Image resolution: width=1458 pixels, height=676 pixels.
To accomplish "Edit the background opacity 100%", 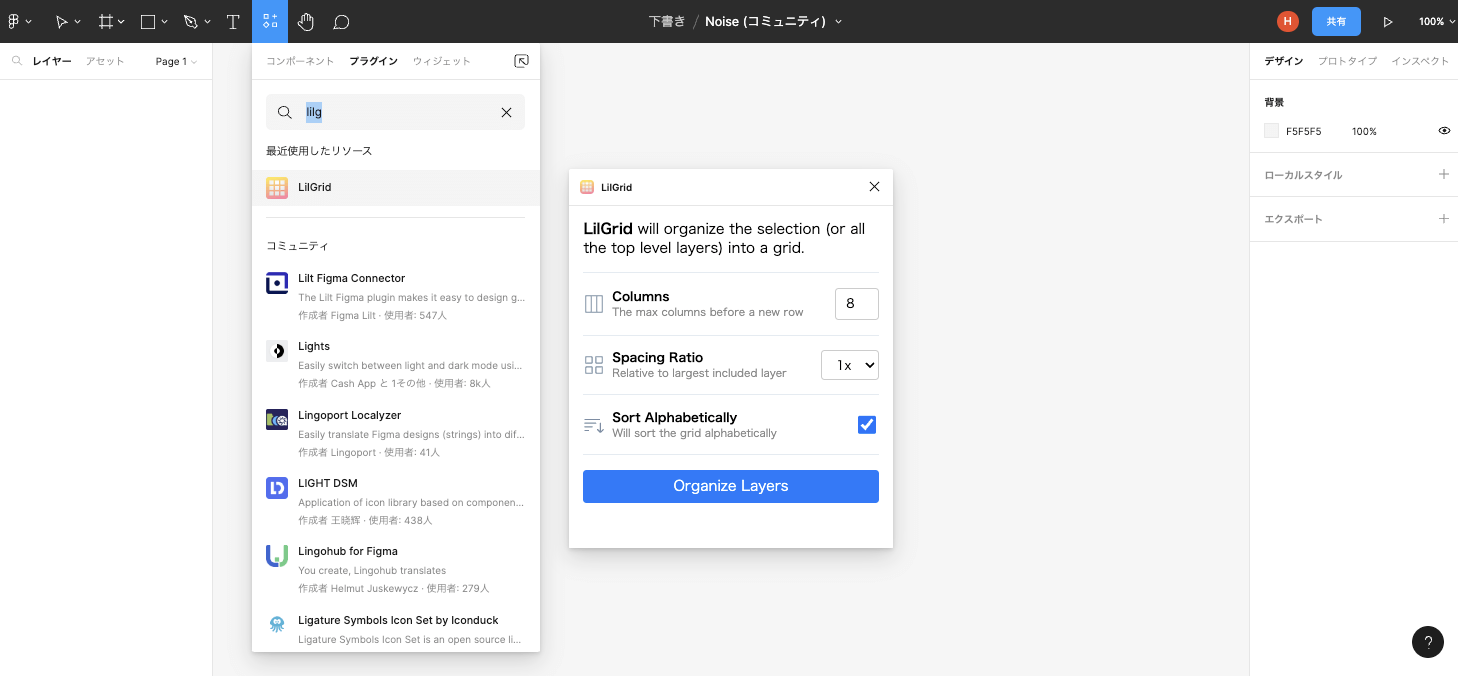I will (1364, 131).
